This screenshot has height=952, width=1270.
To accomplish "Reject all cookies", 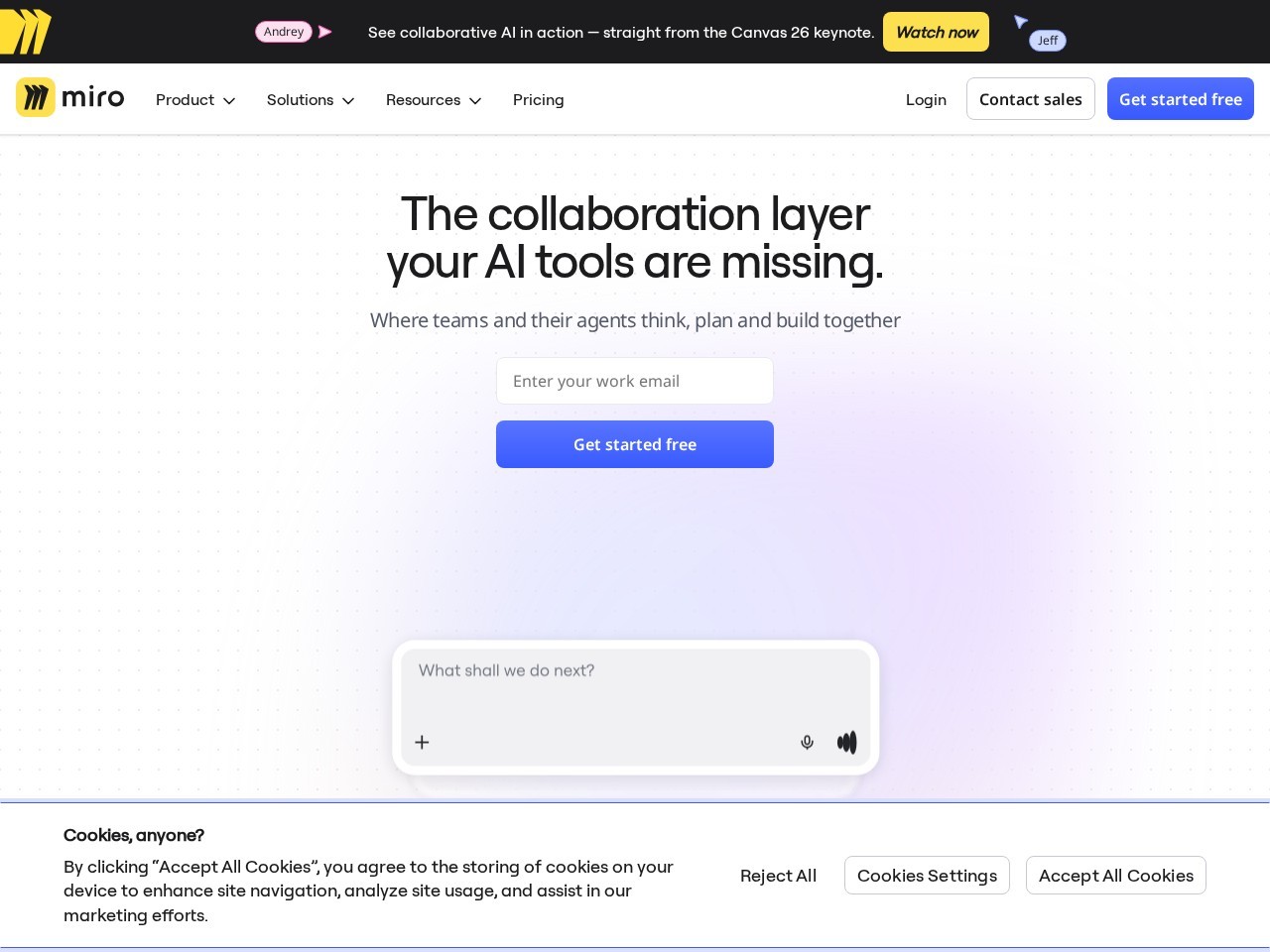I will [x=778, y=876].
